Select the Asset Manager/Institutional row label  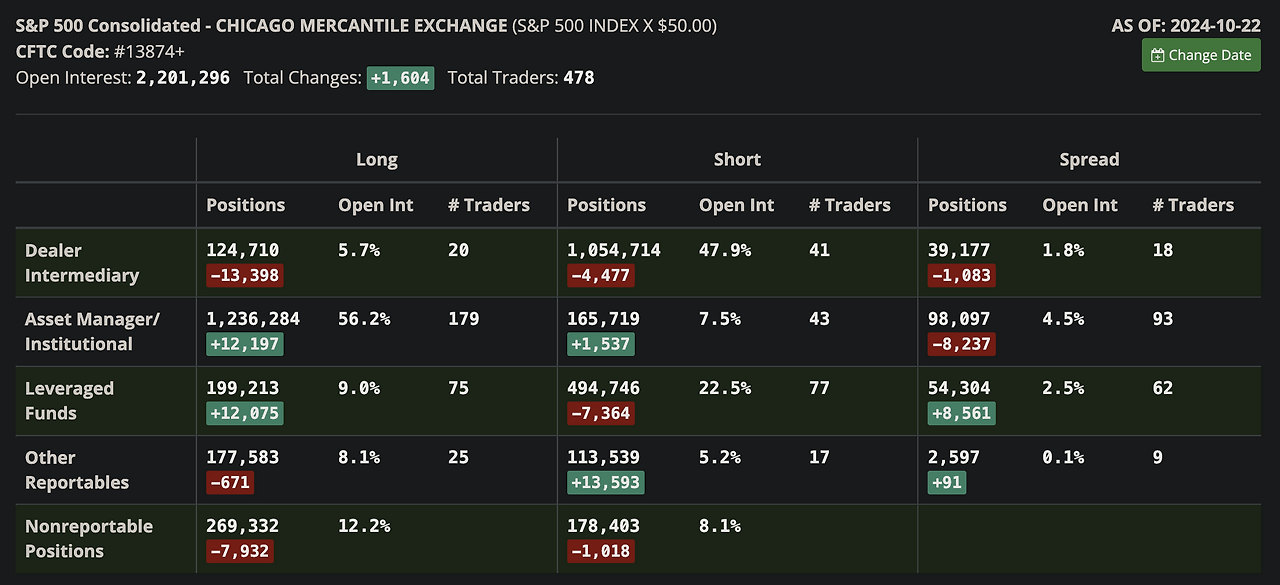[x=92, y=331]
